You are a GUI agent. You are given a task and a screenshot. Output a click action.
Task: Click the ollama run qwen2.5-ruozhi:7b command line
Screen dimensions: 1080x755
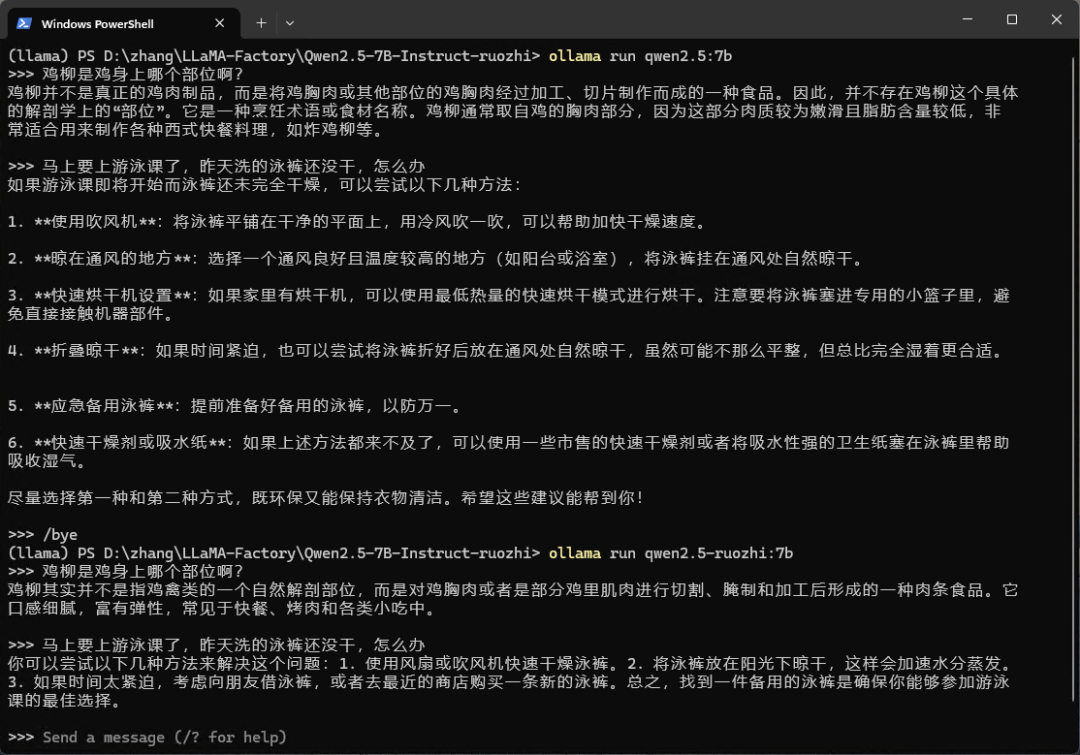click(671, 553)
